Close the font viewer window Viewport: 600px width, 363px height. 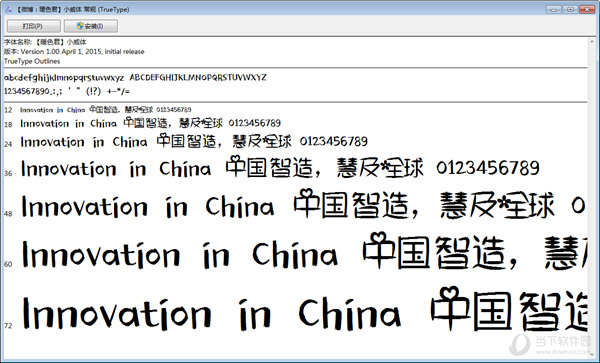tap(587, 9)
